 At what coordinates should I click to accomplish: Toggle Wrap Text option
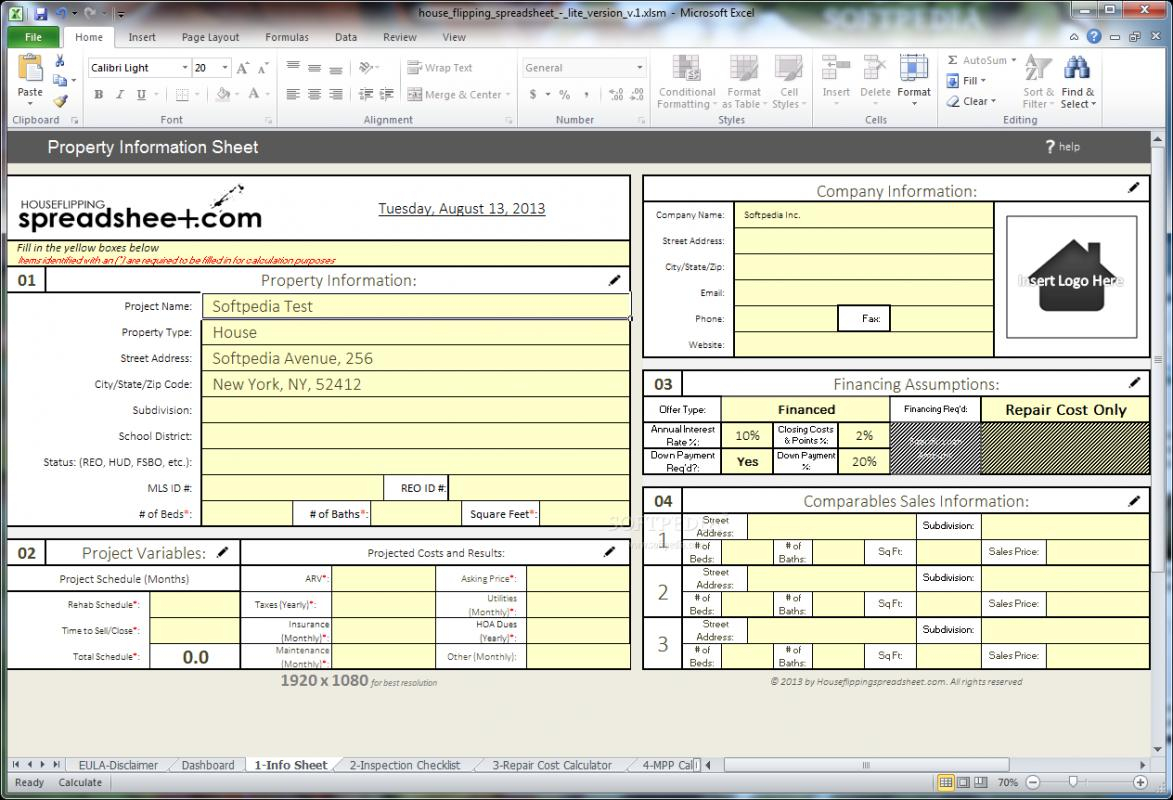coord(440,68)
